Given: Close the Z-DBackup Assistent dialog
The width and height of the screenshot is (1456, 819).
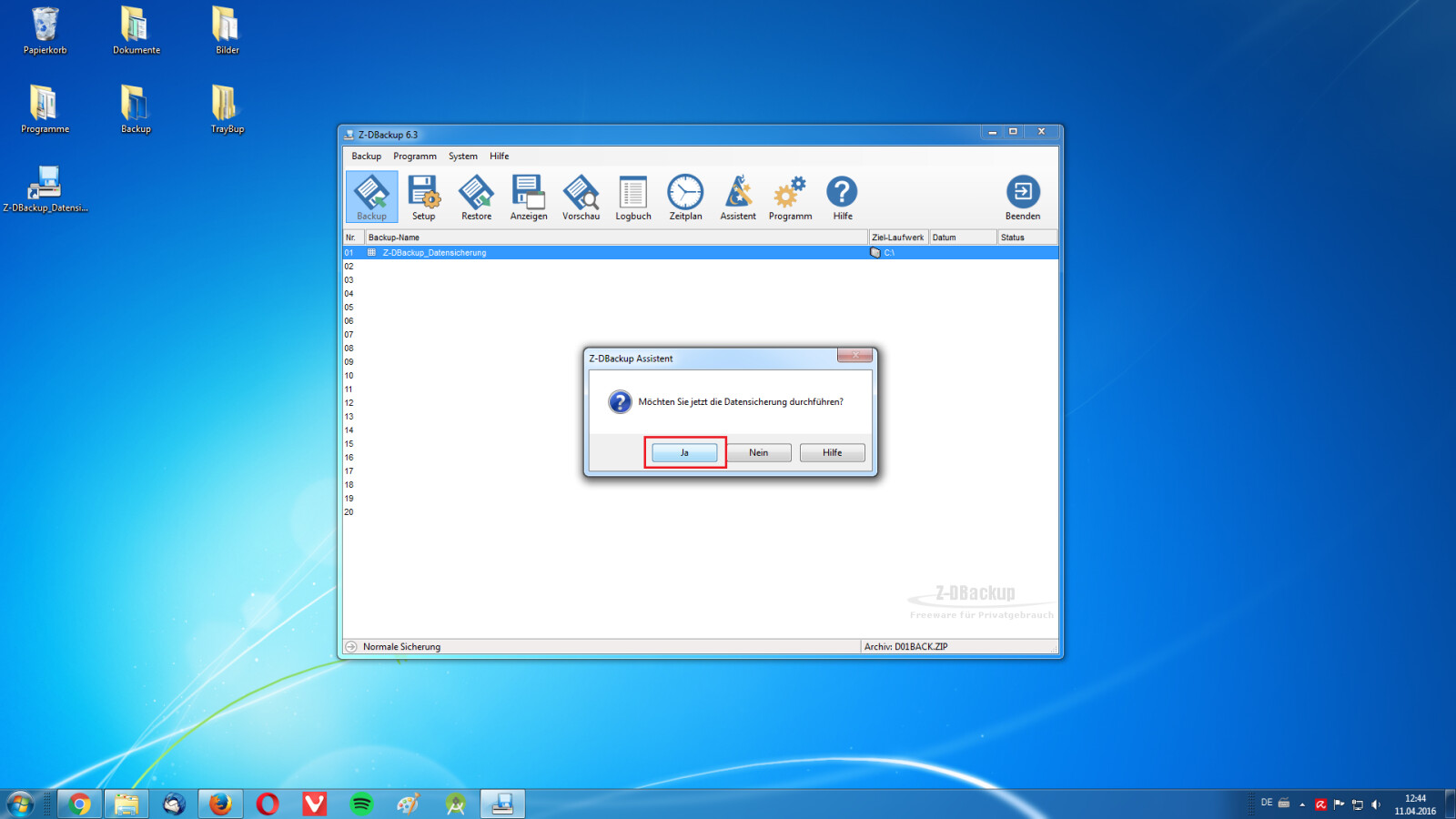Looking at the screenshot, I should [854, 356].
